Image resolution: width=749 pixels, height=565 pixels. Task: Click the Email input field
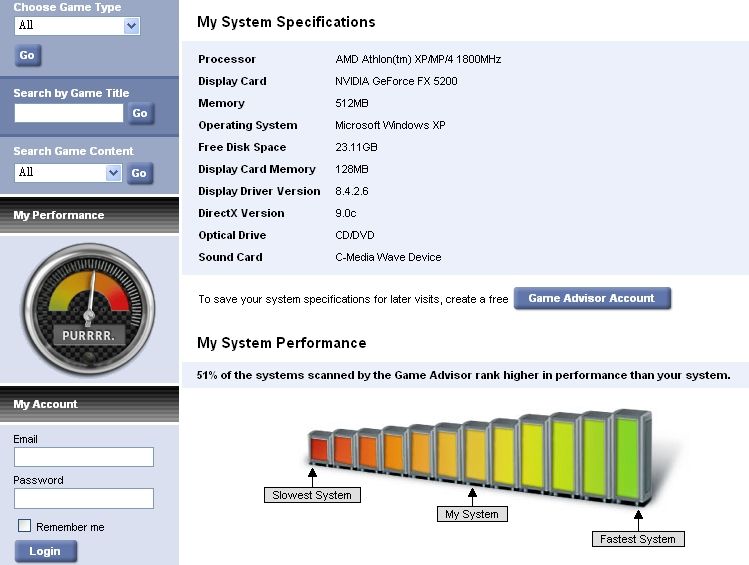tap(84, 457)
